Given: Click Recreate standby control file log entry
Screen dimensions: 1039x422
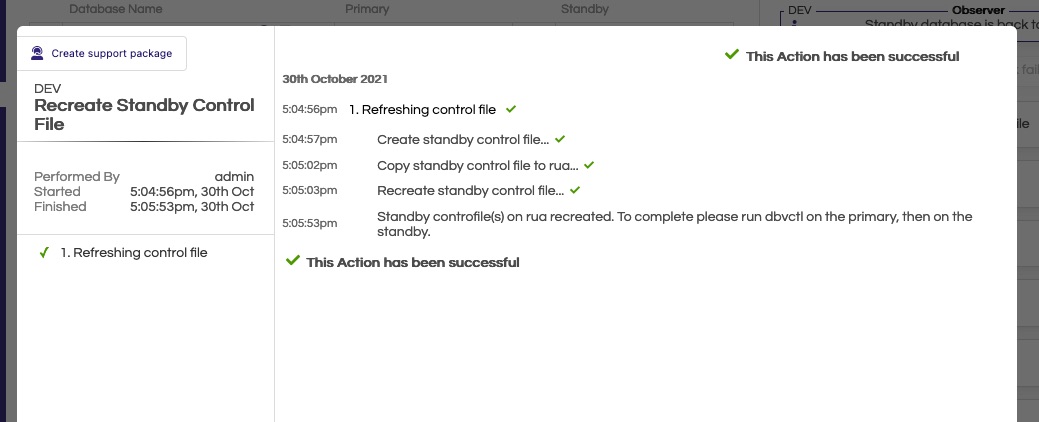Looking at the screenshot, I should pyautogui.click(x=470, y=191).
